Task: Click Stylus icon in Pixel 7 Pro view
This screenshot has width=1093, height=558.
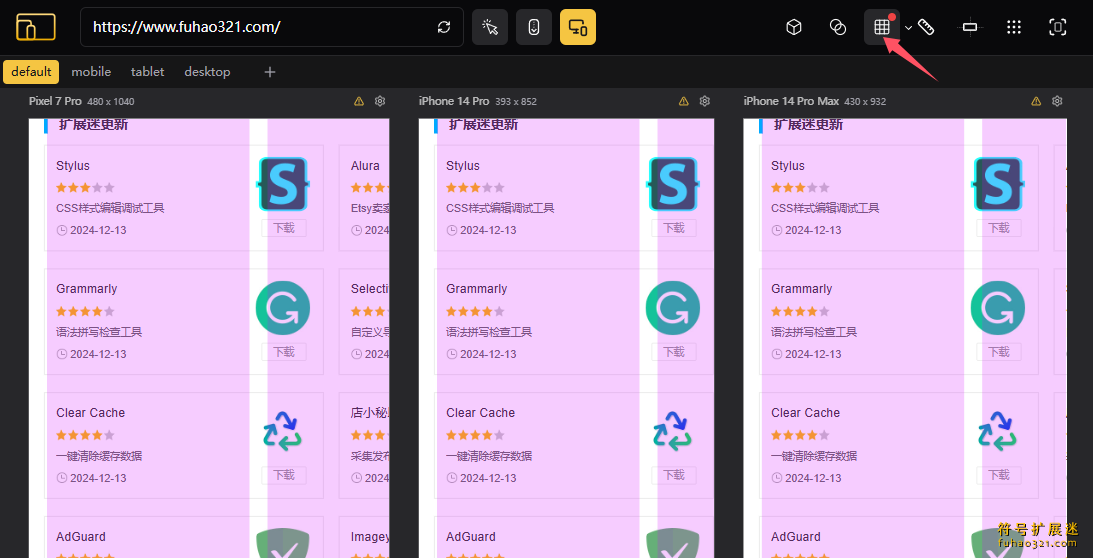Action: (x=283, y=184)
